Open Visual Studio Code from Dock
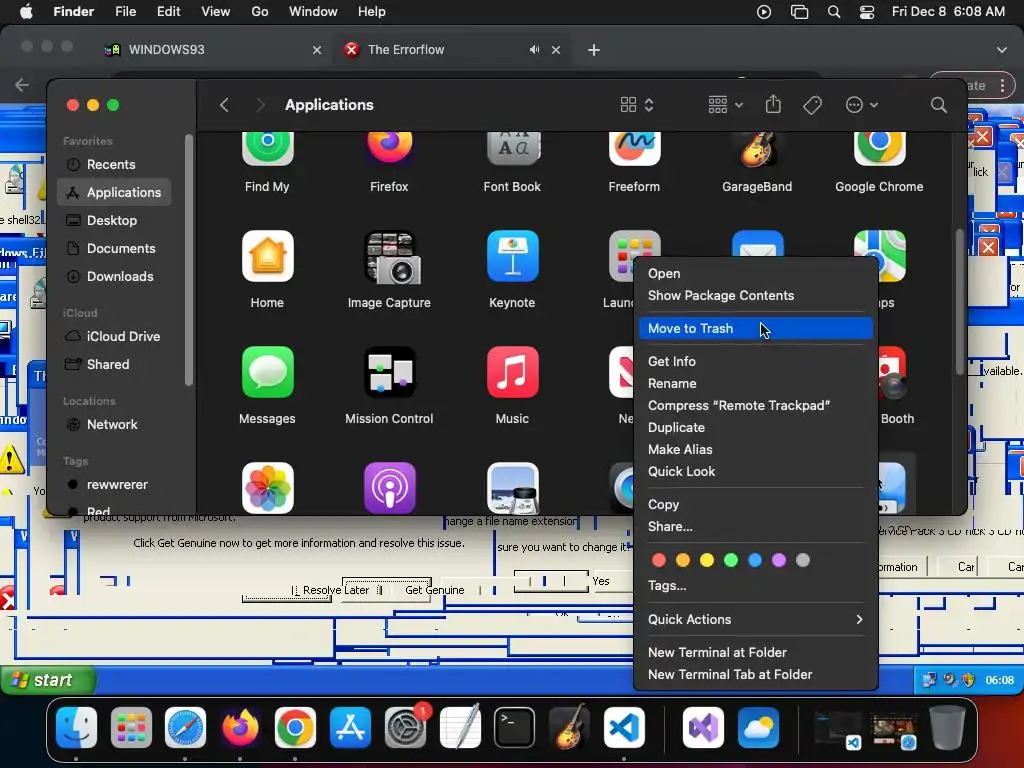Image resolution: width=1024 pixels, height=768 pixels. pos(624,727)
